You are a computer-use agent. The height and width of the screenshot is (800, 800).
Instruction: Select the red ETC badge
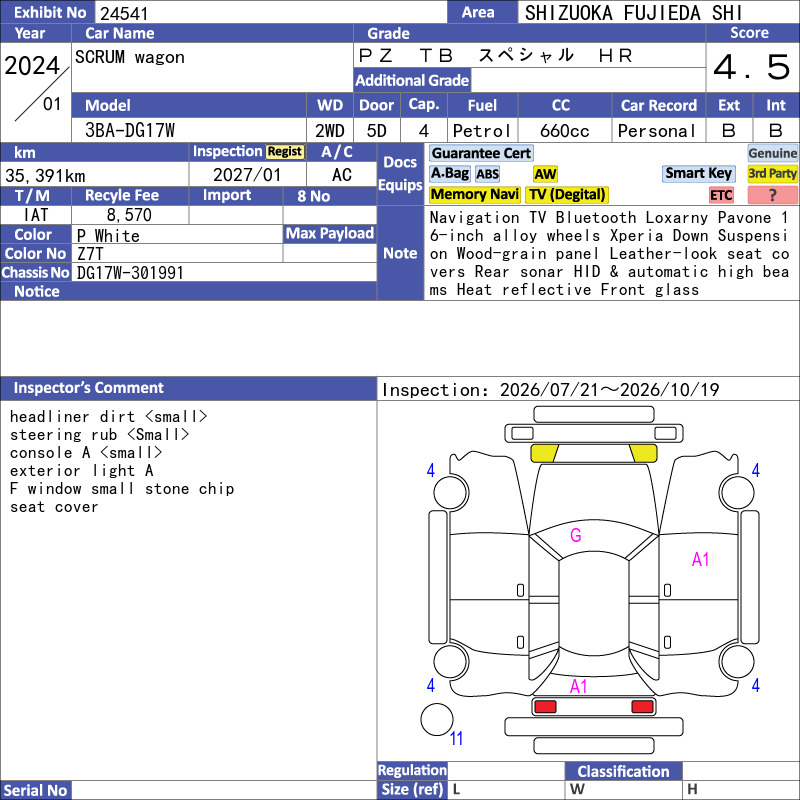(721, 195)
